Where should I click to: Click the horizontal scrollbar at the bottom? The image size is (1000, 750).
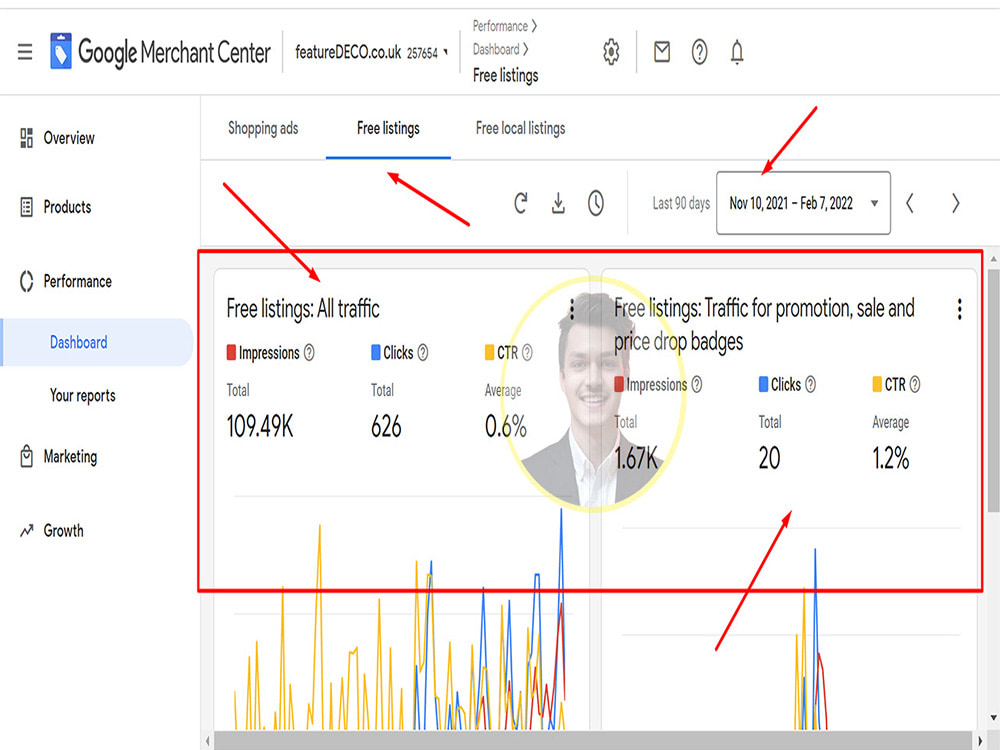[x=594, y=740]
